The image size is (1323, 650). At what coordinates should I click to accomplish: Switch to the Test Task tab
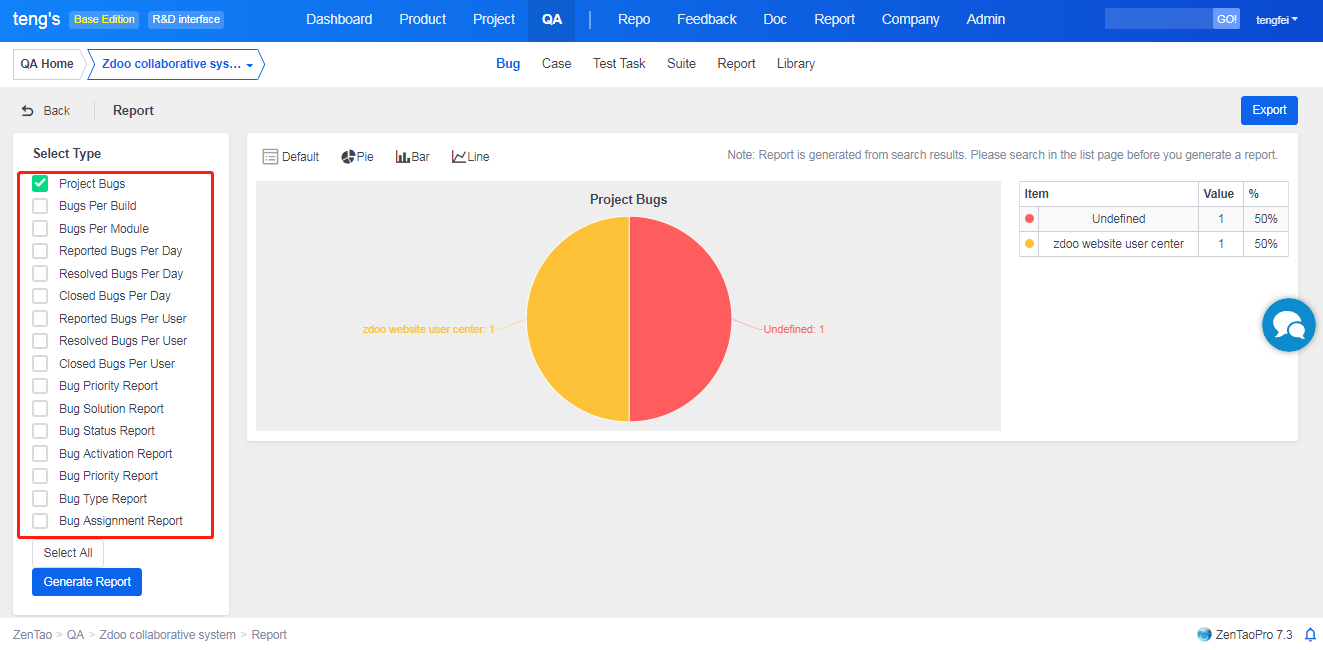click(619, 64)
